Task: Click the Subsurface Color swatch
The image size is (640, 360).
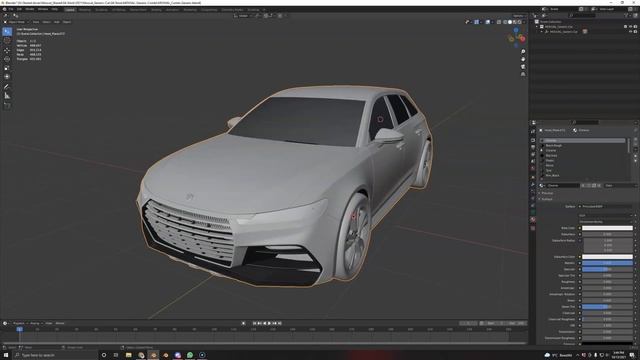Action: pos(607,257)
